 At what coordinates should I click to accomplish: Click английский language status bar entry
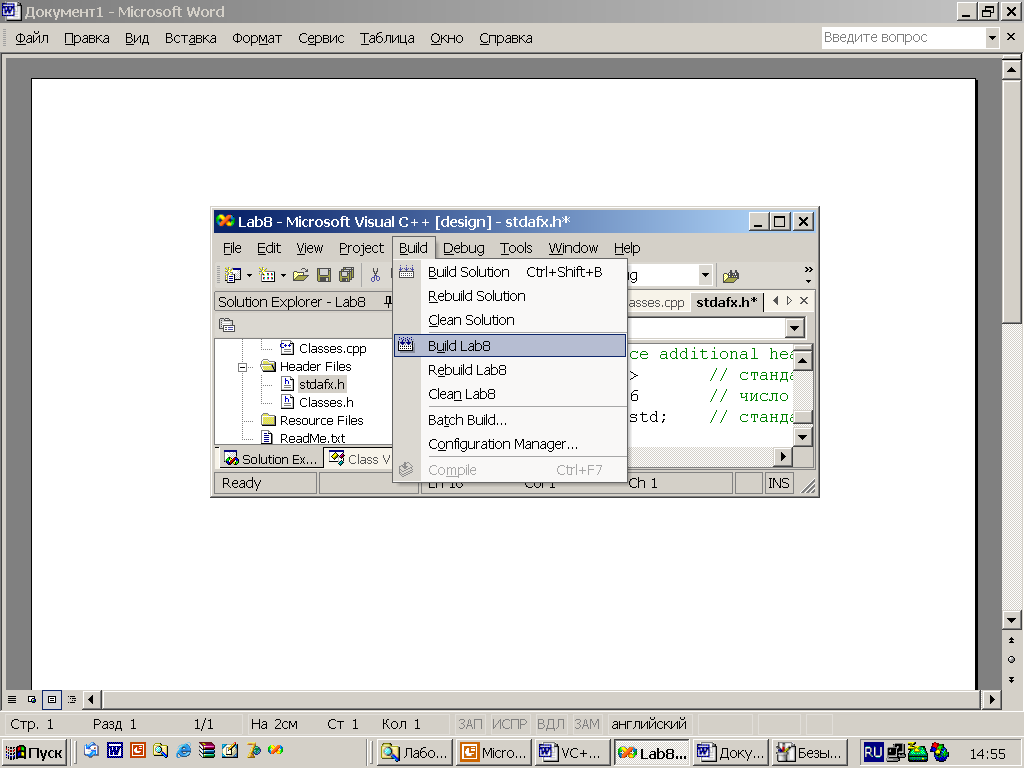[x=648, y=724]
